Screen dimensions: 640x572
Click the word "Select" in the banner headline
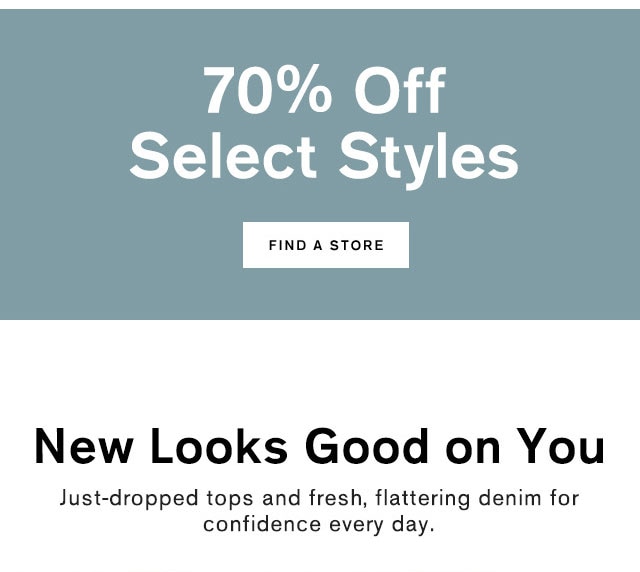point(224,156)
